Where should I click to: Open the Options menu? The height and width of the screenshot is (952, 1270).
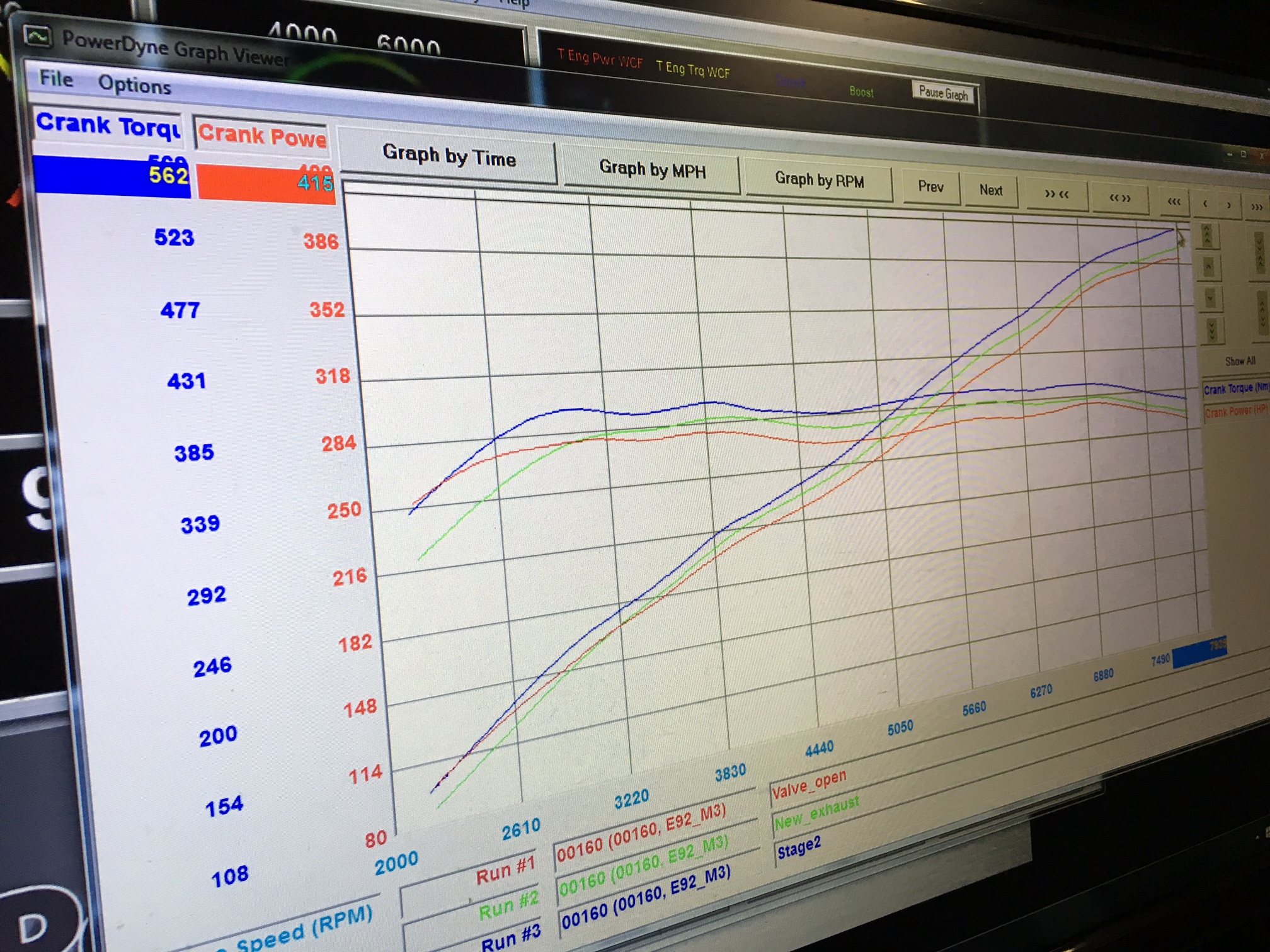coord(134,85)
